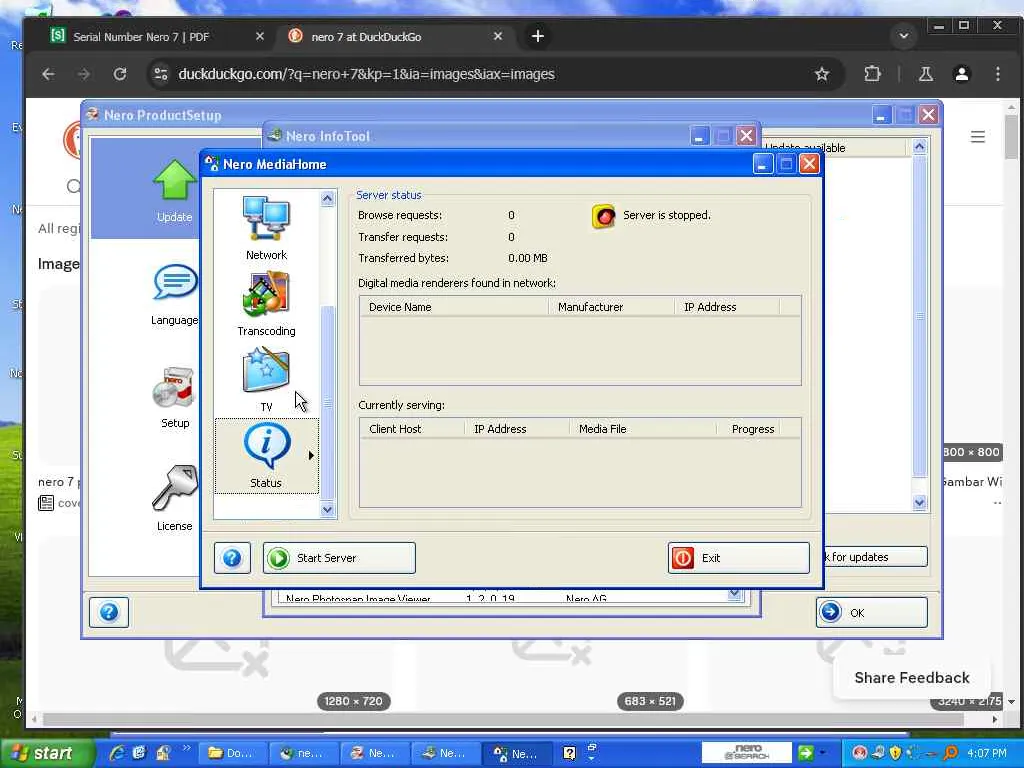Click the Media File column header
This screenshot has height=768, width=1024.
tap(643, 429)
